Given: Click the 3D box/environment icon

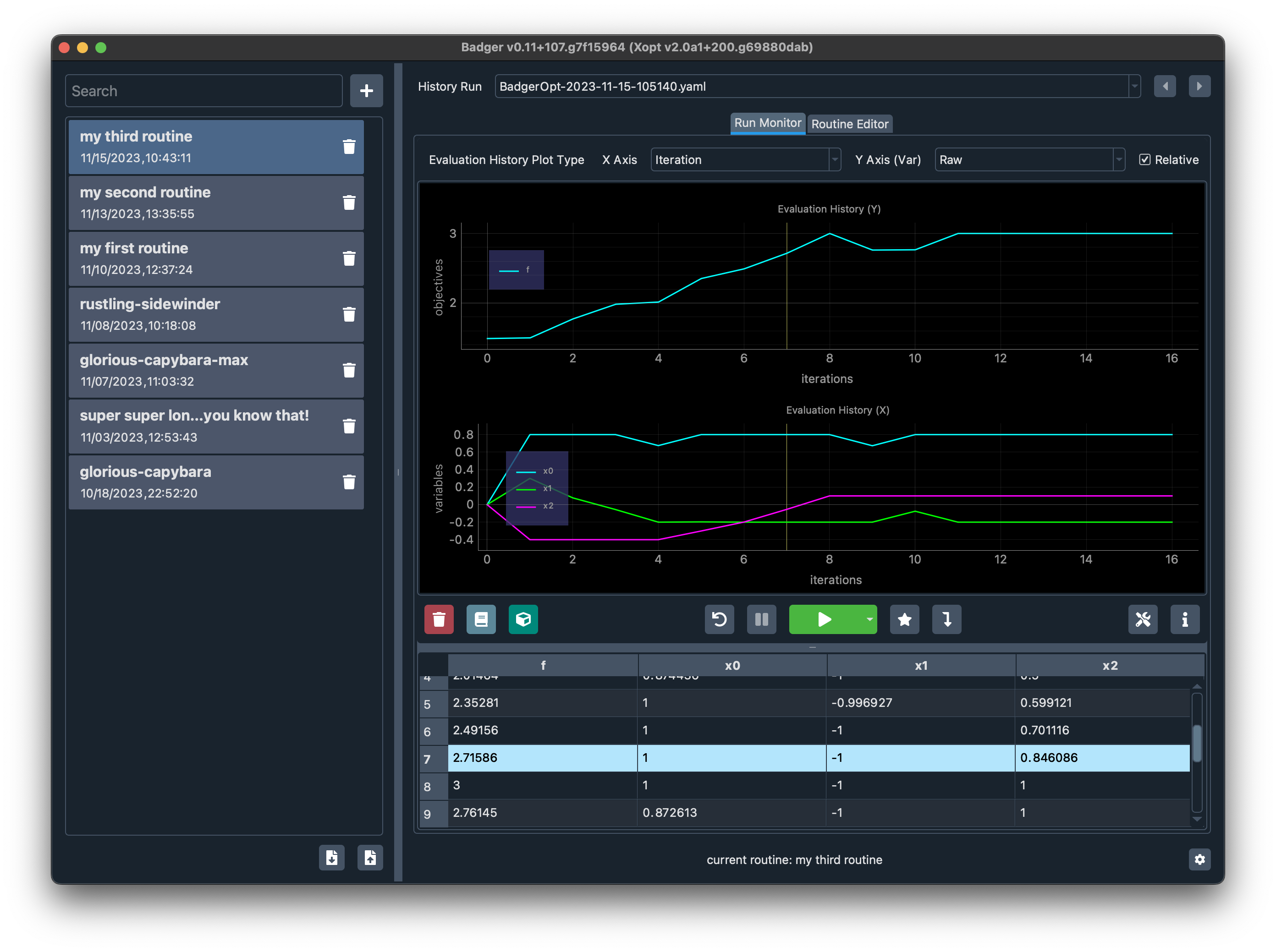Looking at the screenshot, I should point(524,619).
